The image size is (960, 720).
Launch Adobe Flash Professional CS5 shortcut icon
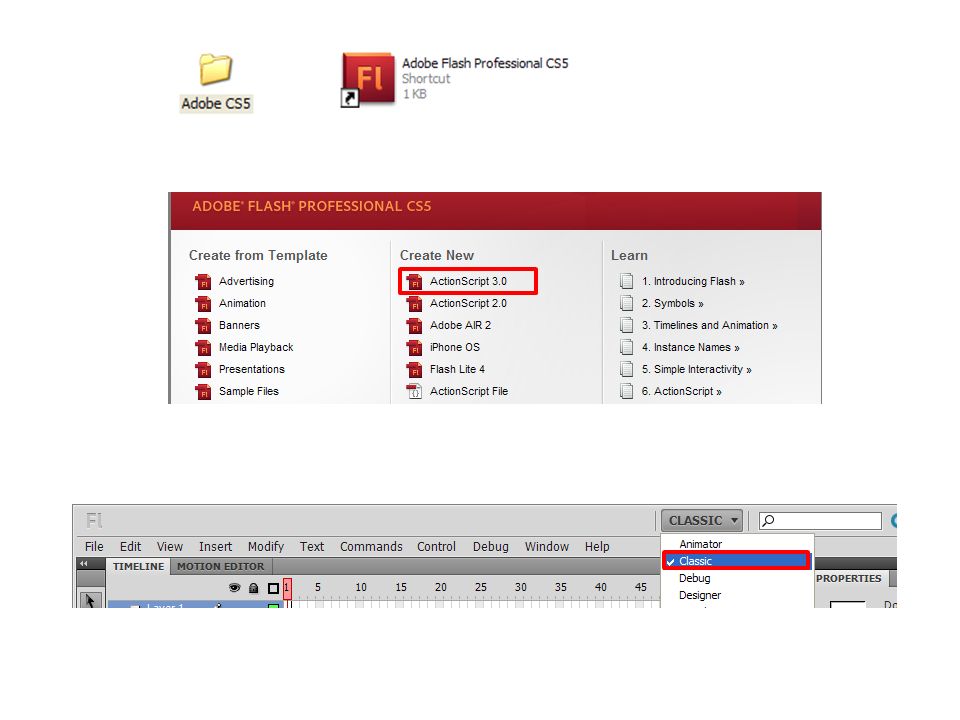point(368,80)
